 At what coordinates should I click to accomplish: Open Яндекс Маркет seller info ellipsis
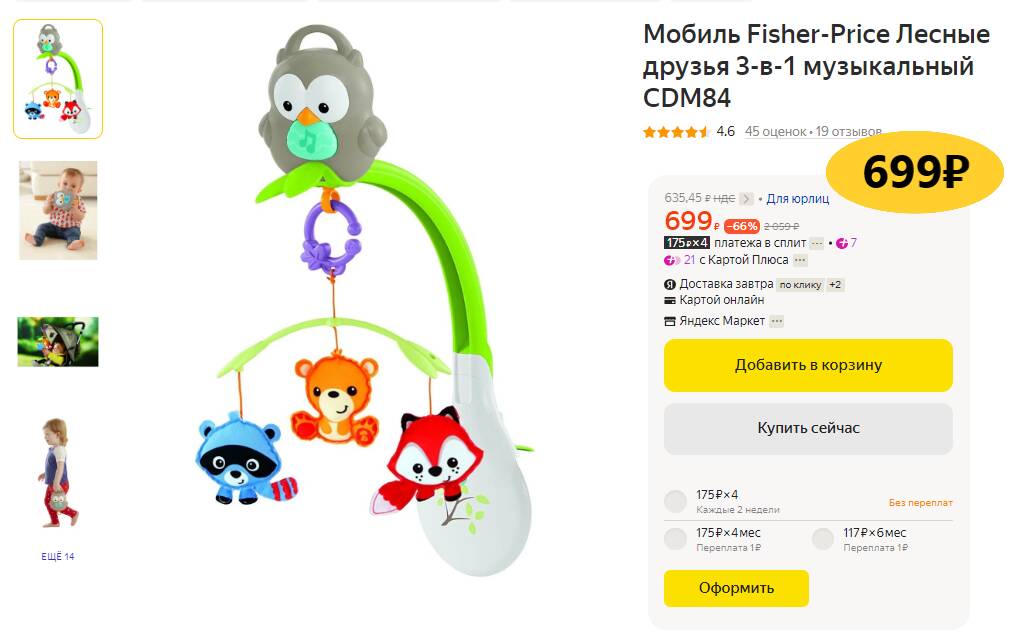click(777, 321)
